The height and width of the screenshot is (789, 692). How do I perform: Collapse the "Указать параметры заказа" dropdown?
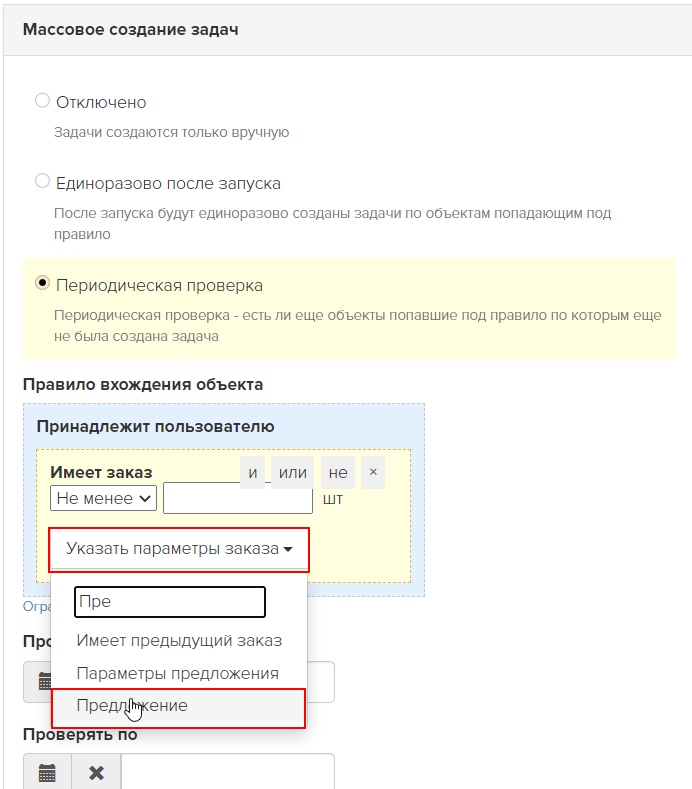click(179, 549)
